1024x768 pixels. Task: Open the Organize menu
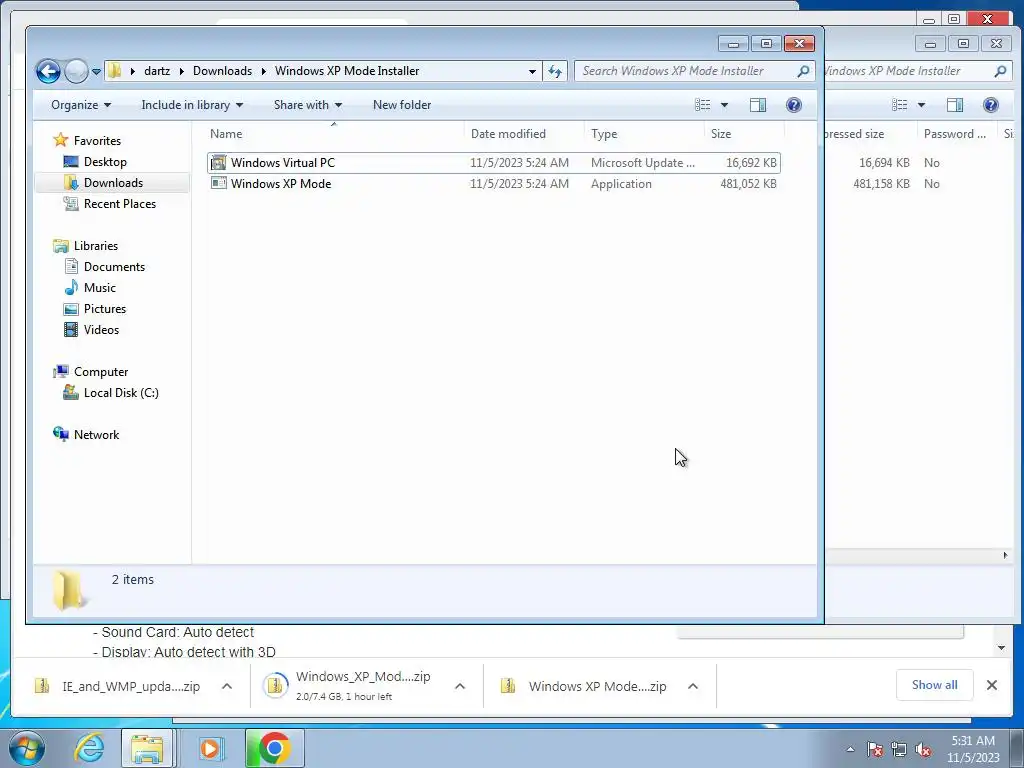81,104
